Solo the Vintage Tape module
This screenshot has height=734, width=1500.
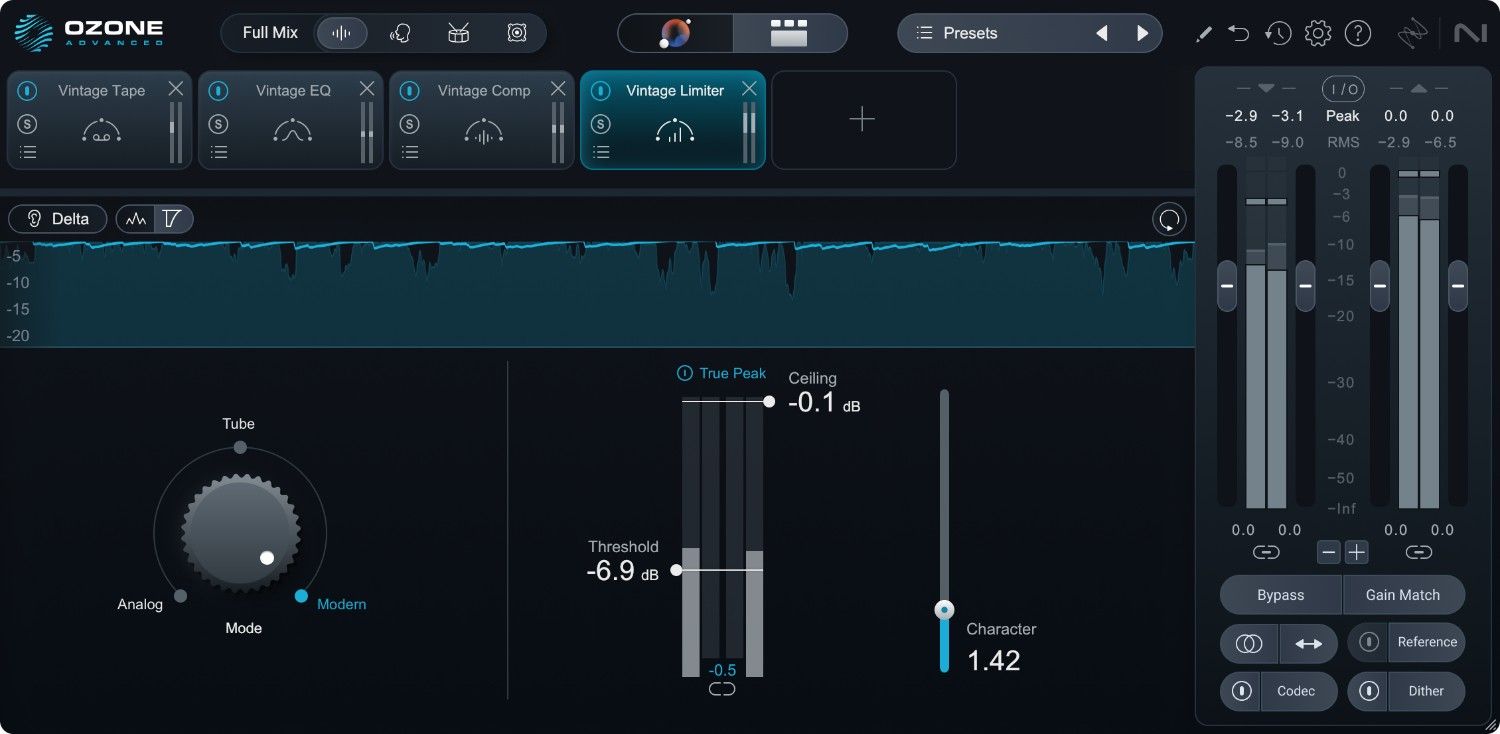27,123
